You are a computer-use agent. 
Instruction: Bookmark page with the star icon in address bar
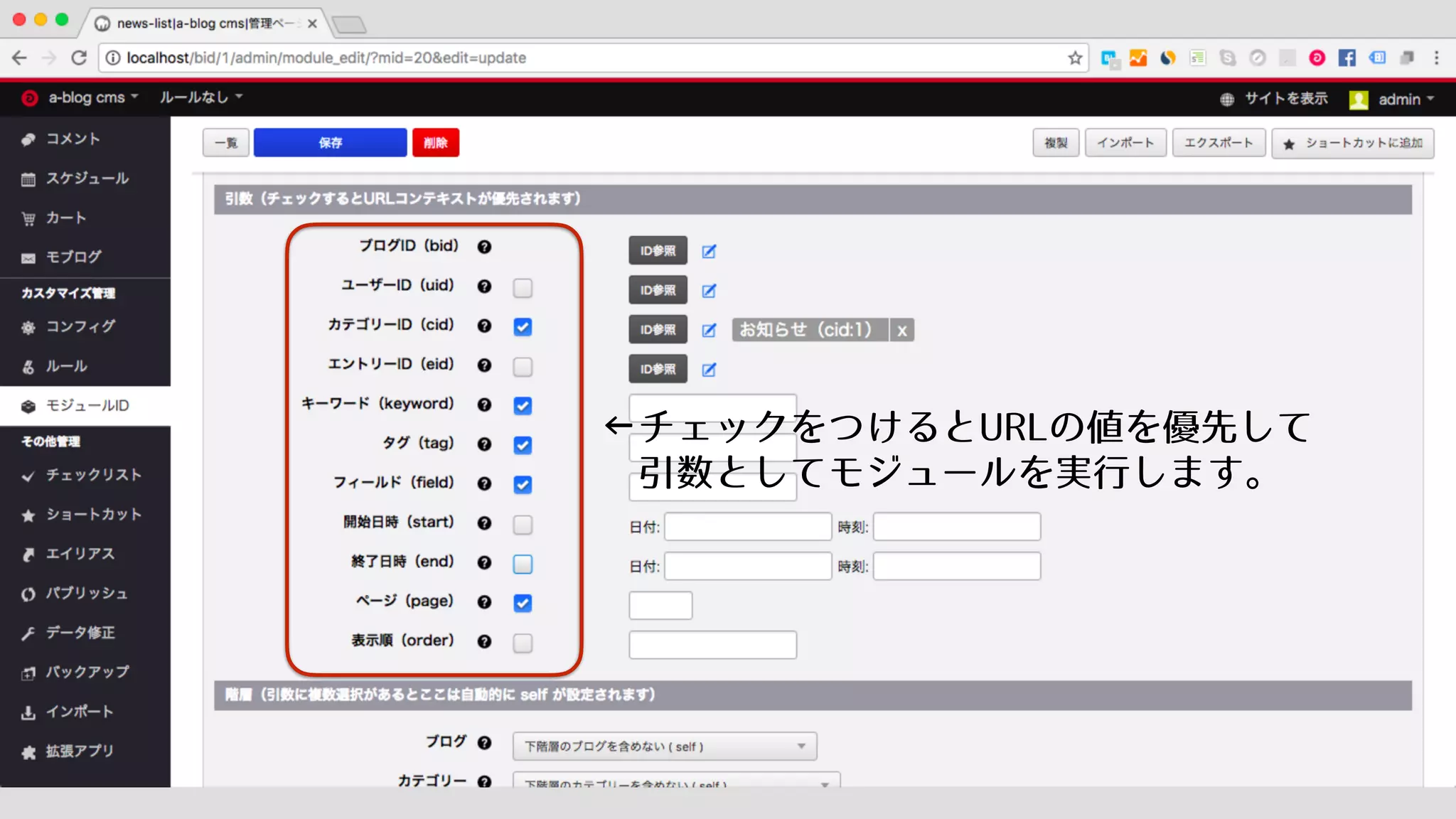coord(1075,58)
